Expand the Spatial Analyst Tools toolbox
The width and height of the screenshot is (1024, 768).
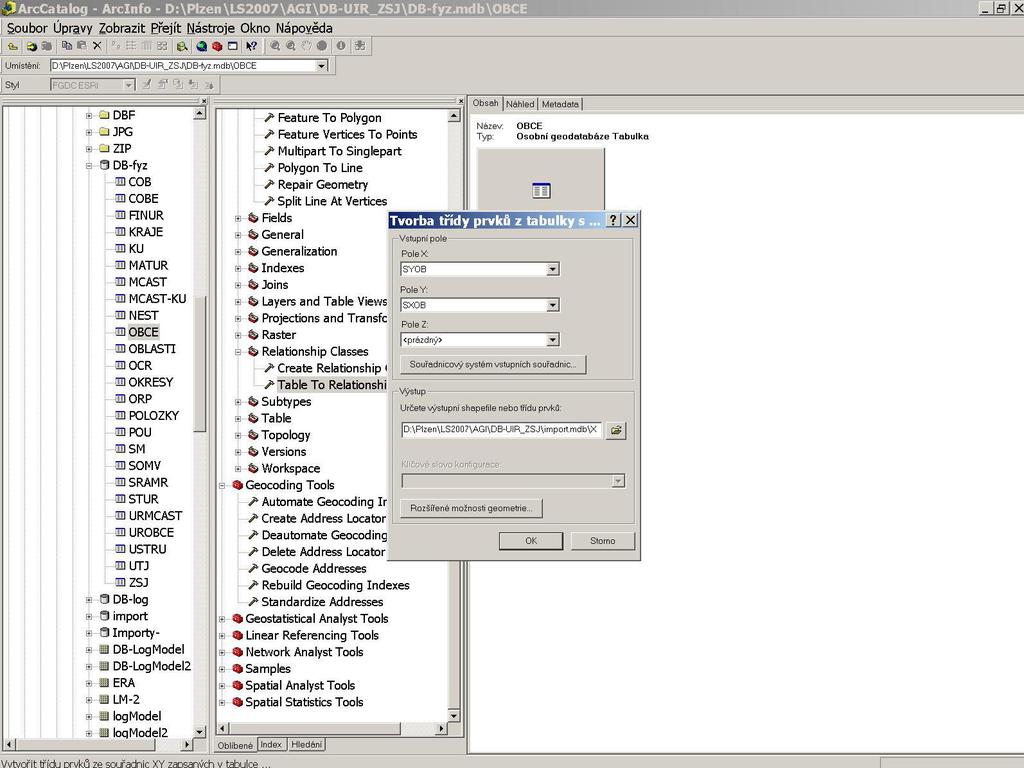[222, 686]
